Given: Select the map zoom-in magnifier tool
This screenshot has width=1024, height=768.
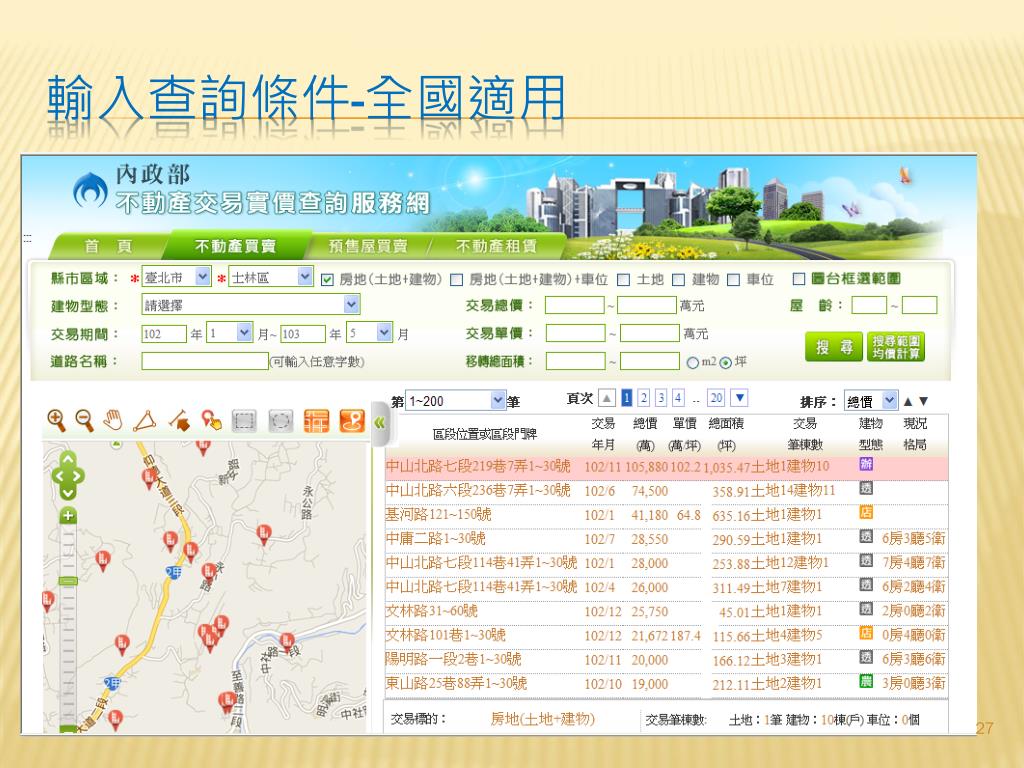Looking at the screenshot, I should 56,421.
